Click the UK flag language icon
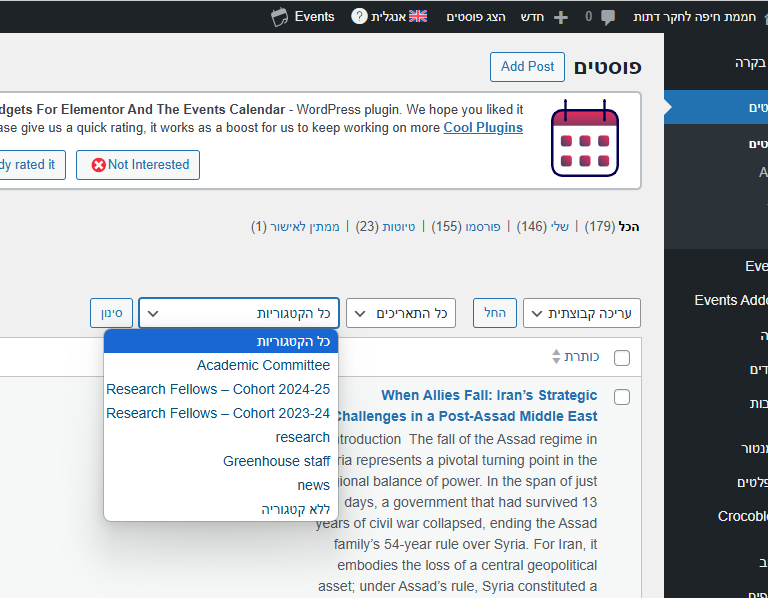The height and width of the screenshot is (598, 768). 418,17
